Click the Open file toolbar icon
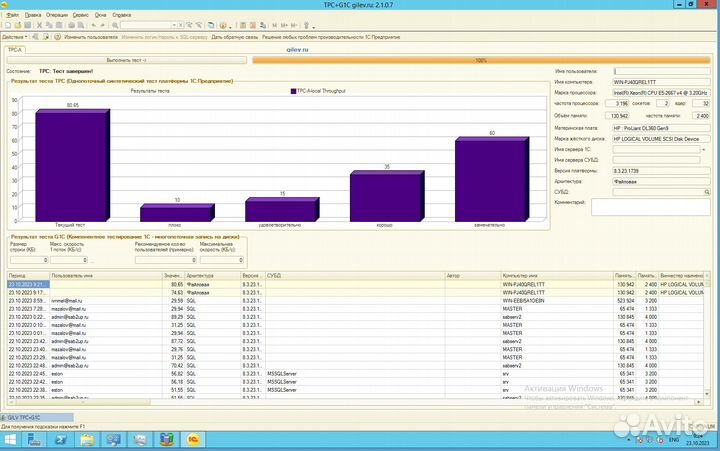 (18, 25)
